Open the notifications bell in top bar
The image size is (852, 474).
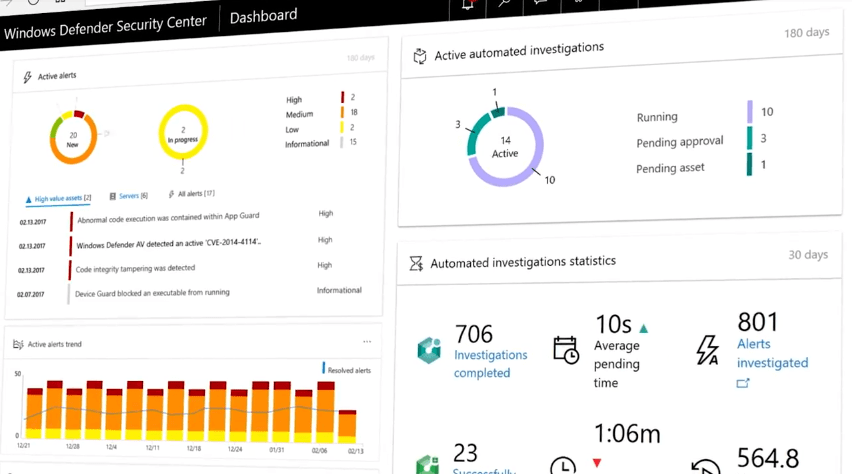467,5
